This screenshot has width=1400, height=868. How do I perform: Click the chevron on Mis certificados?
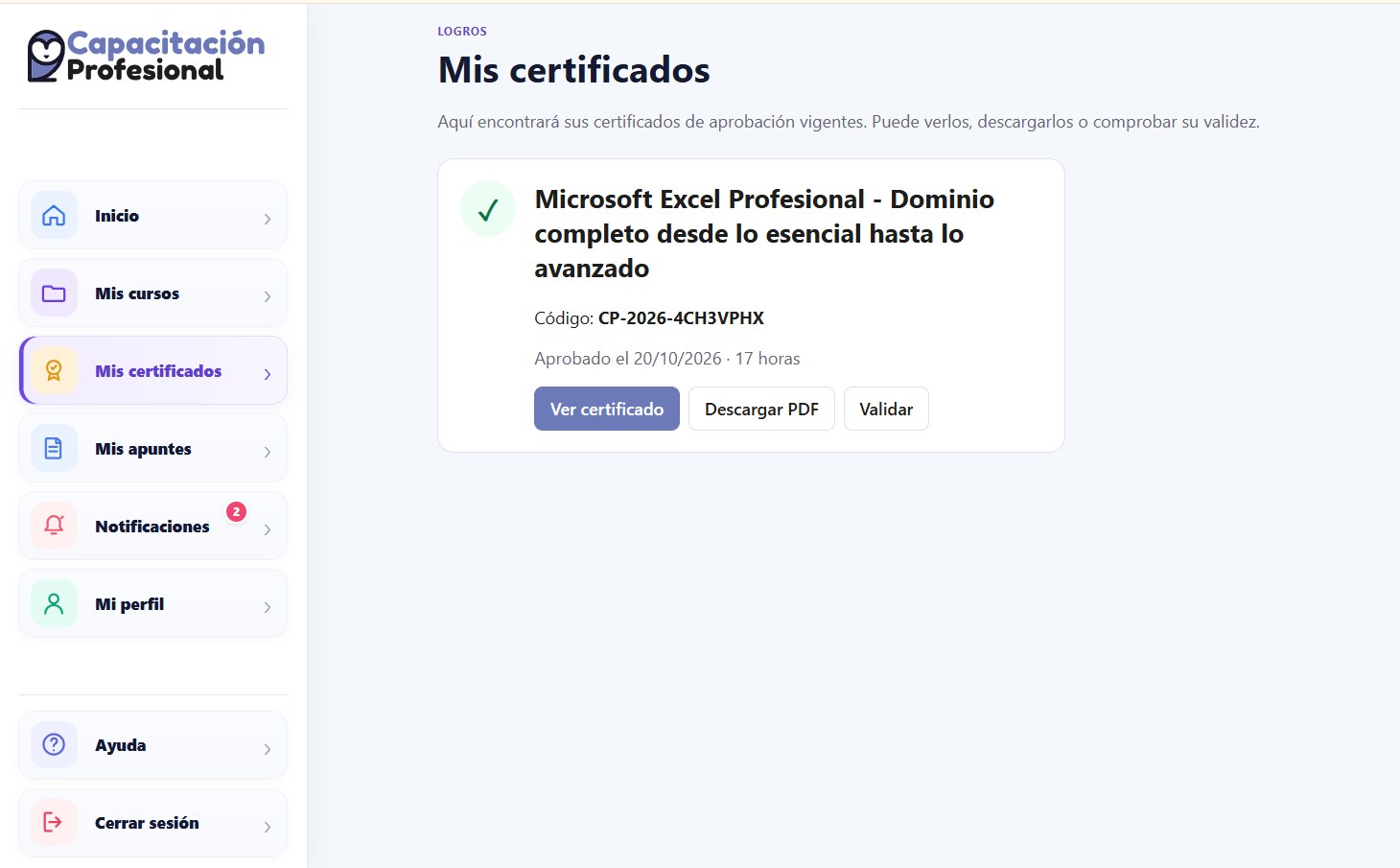coord(267,374)
